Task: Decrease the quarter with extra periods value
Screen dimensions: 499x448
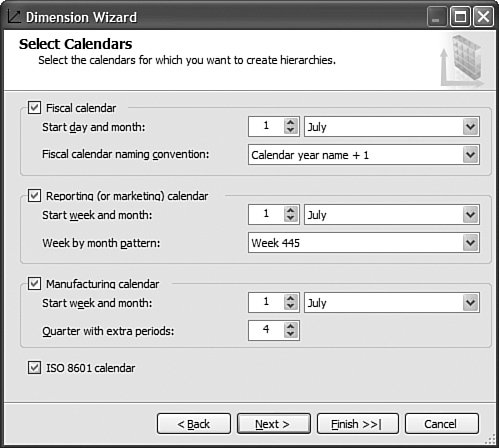Action: [x=291, y=334]
